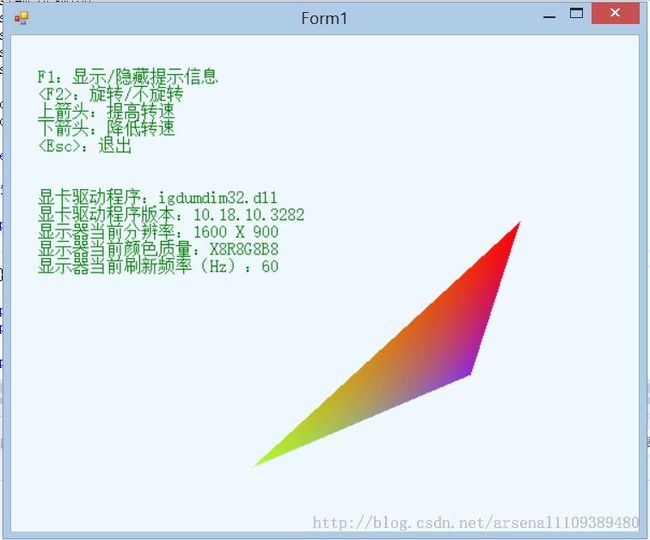Click the Form1 title text
Image resolution: width=650 pixels, height=540 pixels.
click(324, 19)
